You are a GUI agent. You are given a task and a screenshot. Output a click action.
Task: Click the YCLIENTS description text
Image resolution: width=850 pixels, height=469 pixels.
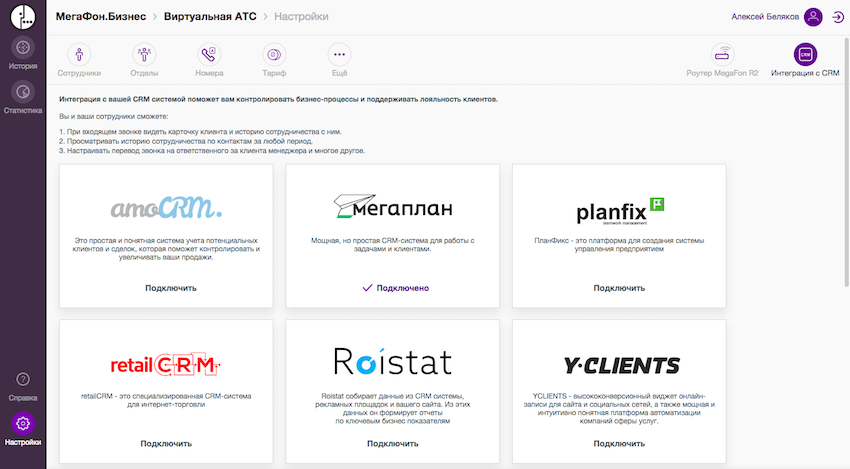[619, 408]
